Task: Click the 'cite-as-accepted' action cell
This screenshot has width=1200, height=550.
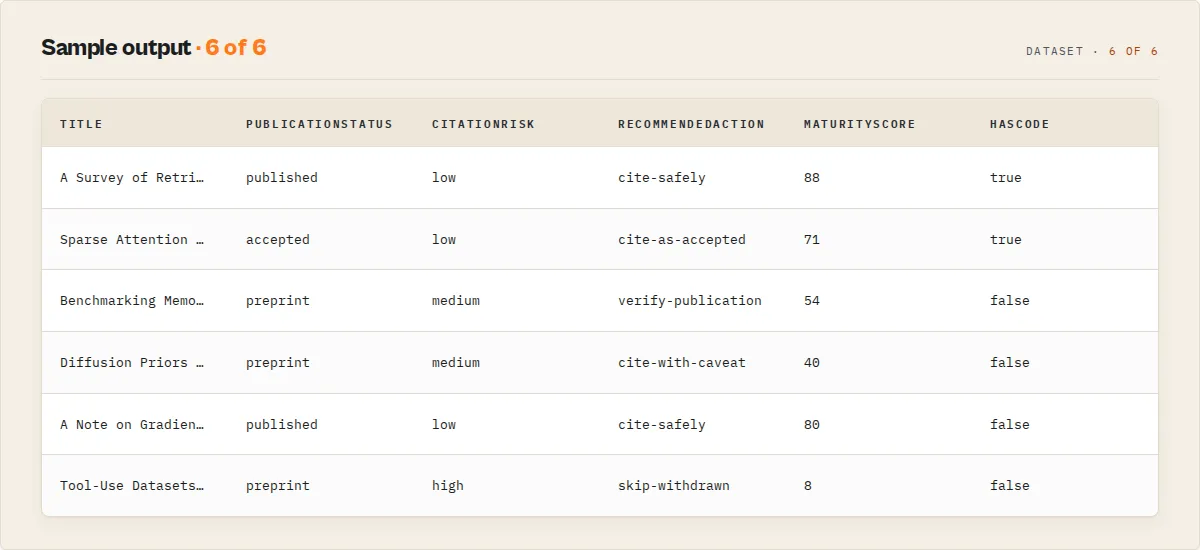Action: (x=682, y=240)
